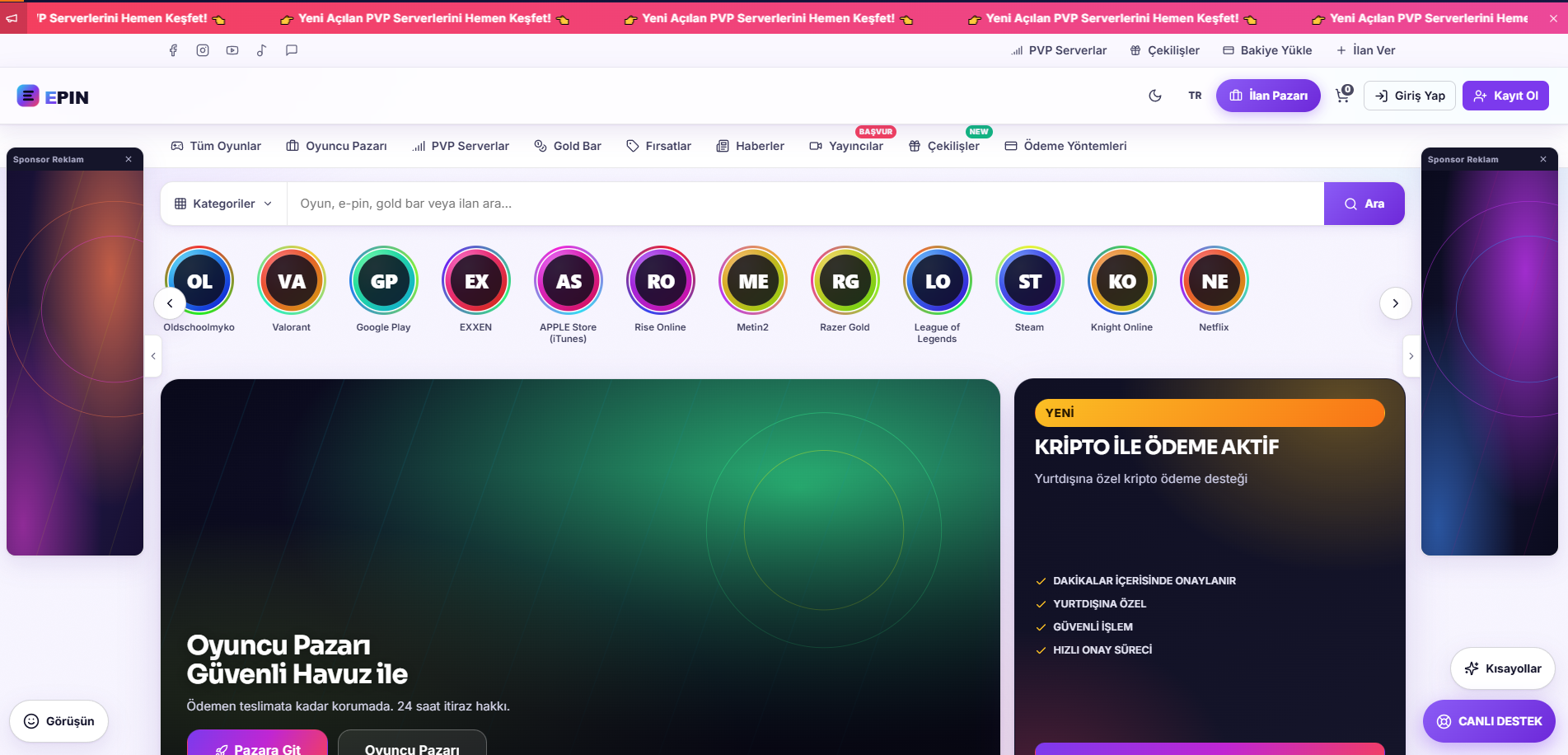This screenshot has width=1568, height=755.
Task: Collapse left sponsor side tab arrow
Action: coord(153,356)
